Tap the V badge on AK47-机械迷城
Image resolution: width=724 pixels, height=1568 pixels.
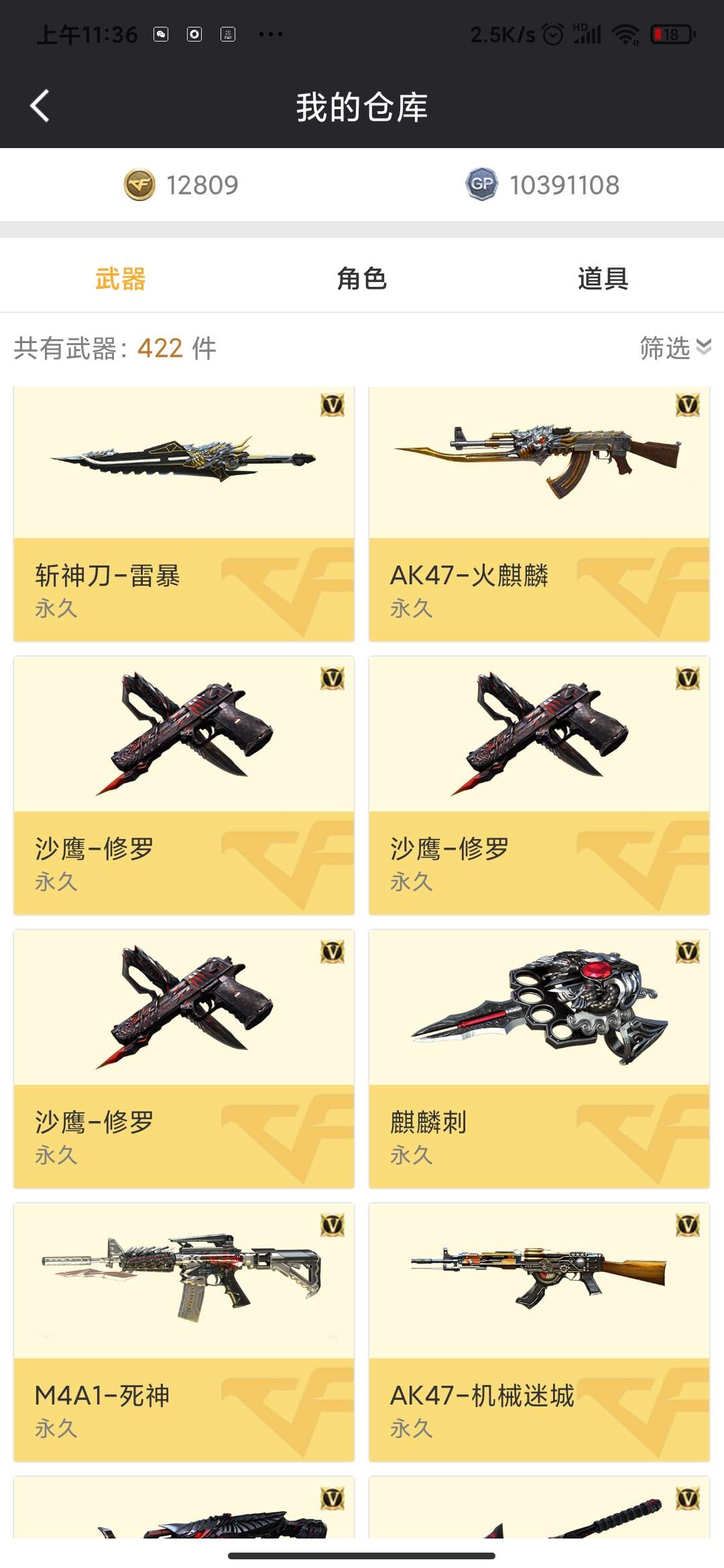(x=688, y=1225)
